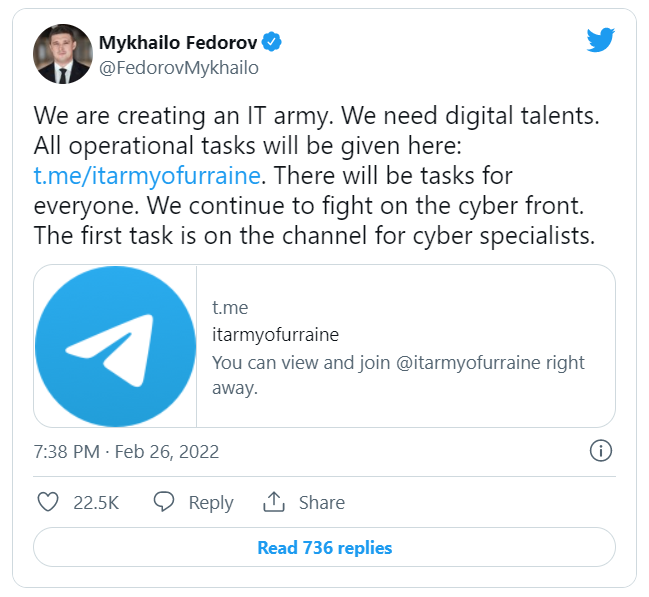Open the t.me/itarmyofurraine link in tweet
Image resolution: width=649 pixels, height=597 pixels.
point(148,176)
